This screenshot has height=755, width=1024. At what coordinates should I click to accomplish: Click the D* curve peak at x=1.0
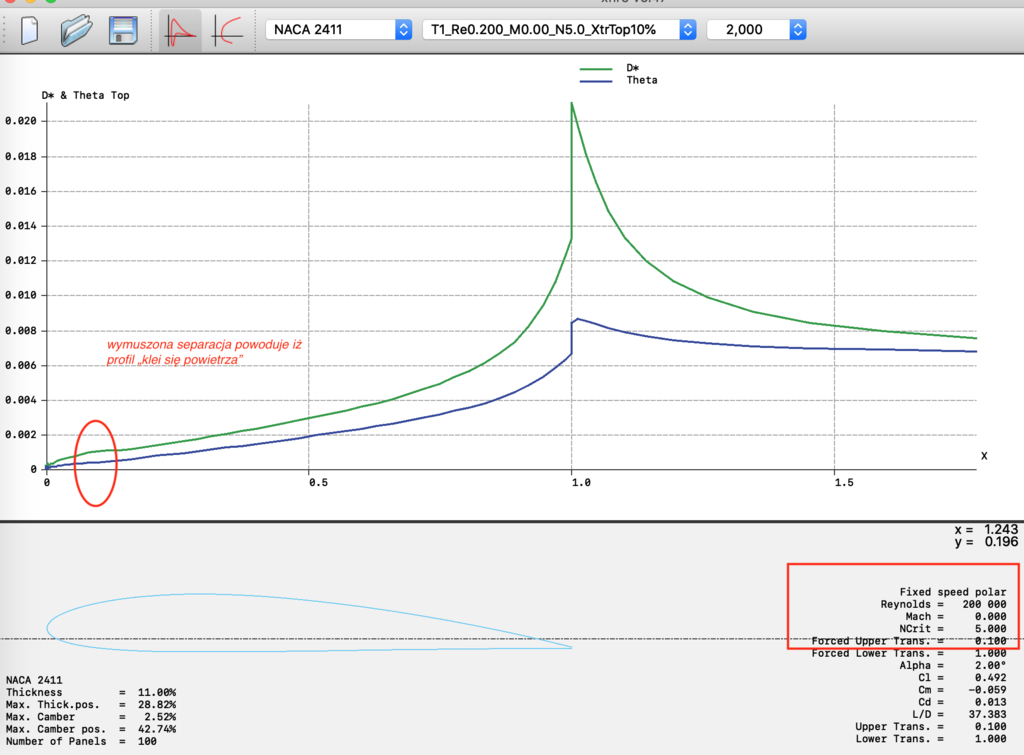(x=571, y=104)
